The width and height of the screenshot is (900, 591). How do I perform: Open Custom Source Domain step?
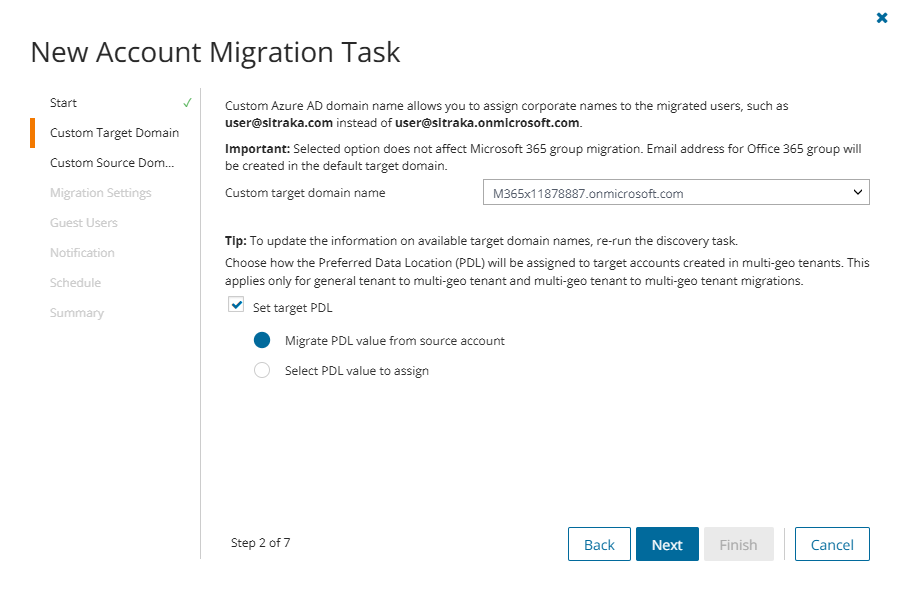pyautogui.click(x=112, y=163)
